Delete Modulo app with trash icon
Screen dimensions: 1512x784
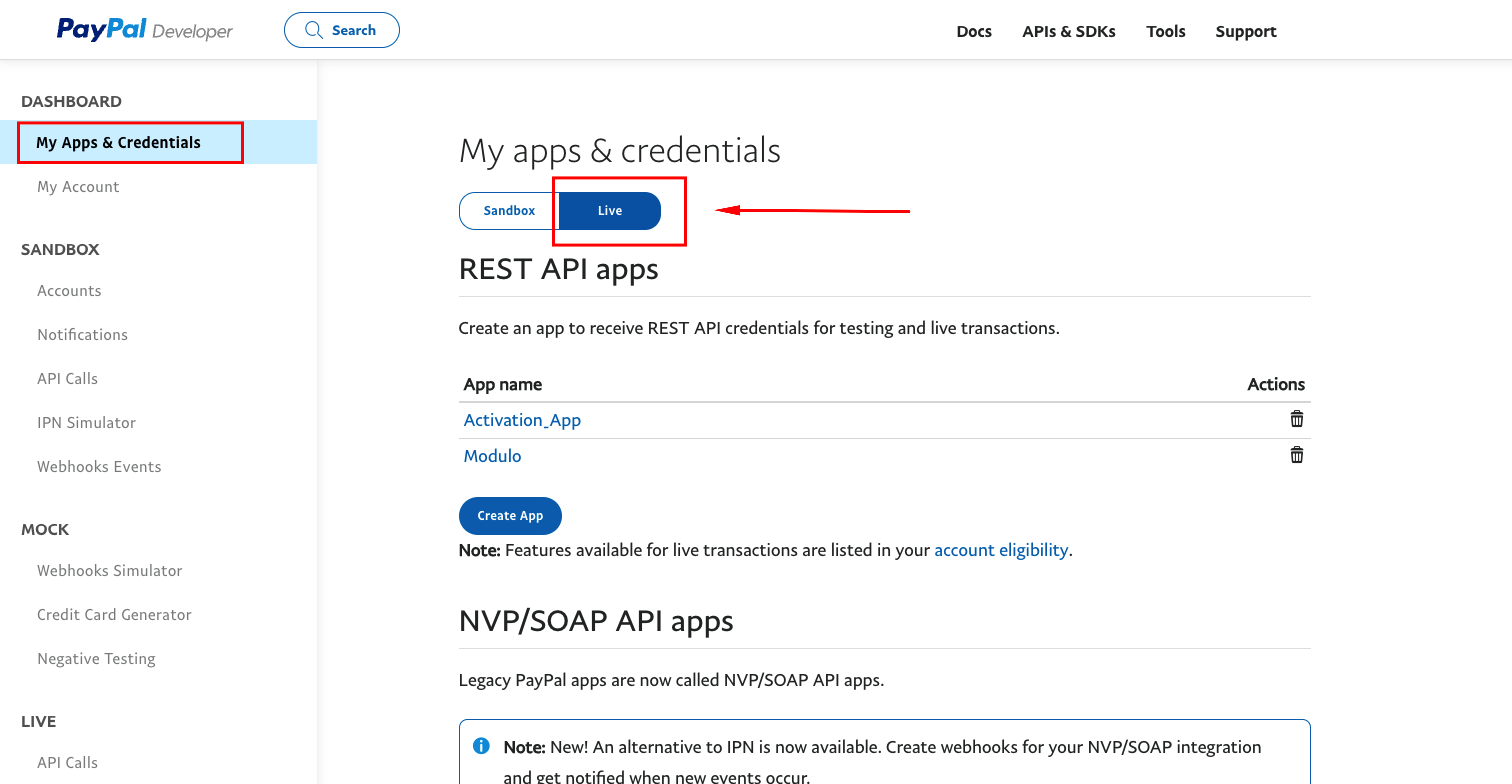pyautogui.click(x=1297, y=455)
